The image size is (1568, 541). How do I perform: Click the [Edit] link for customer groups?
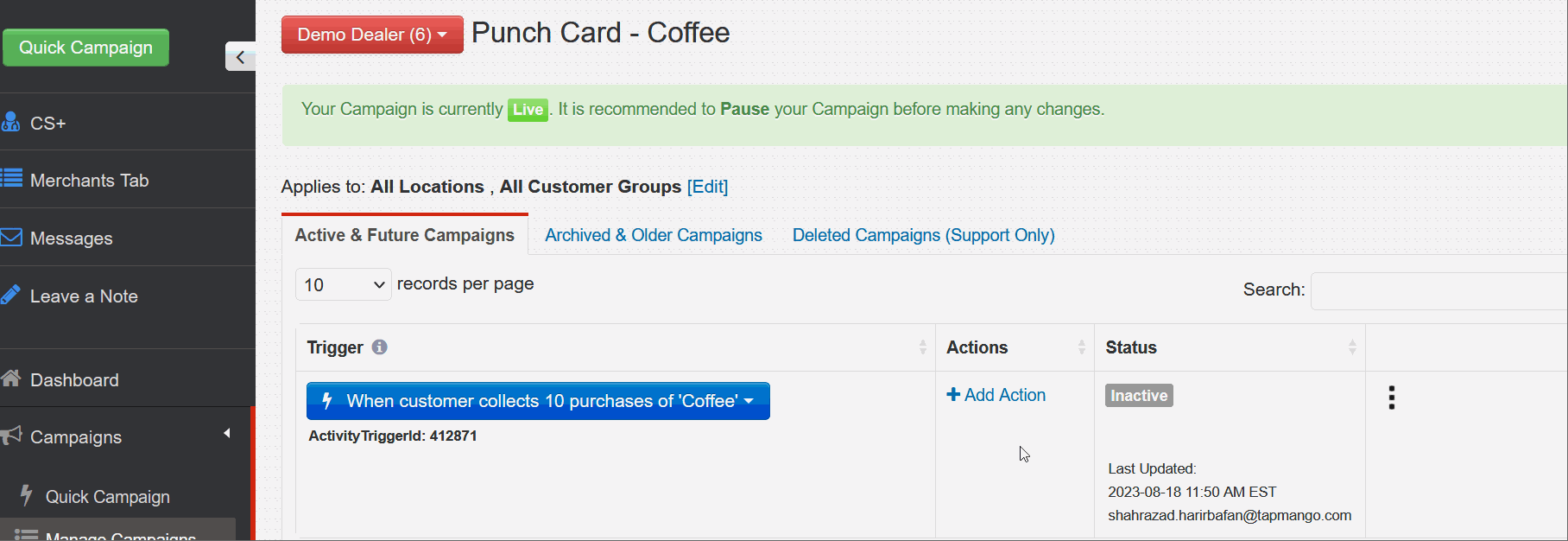(x=707, y=187)
